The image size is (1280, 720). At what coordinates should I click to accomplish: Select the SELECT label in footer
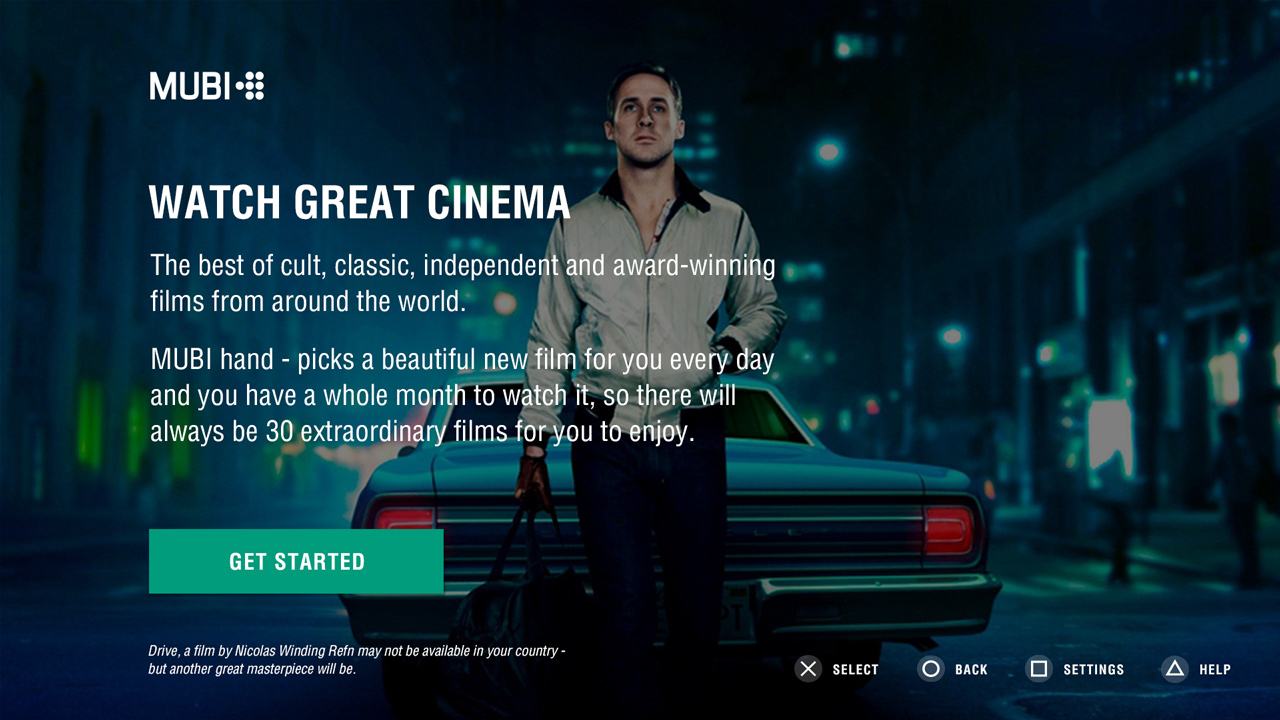point(855,670)
